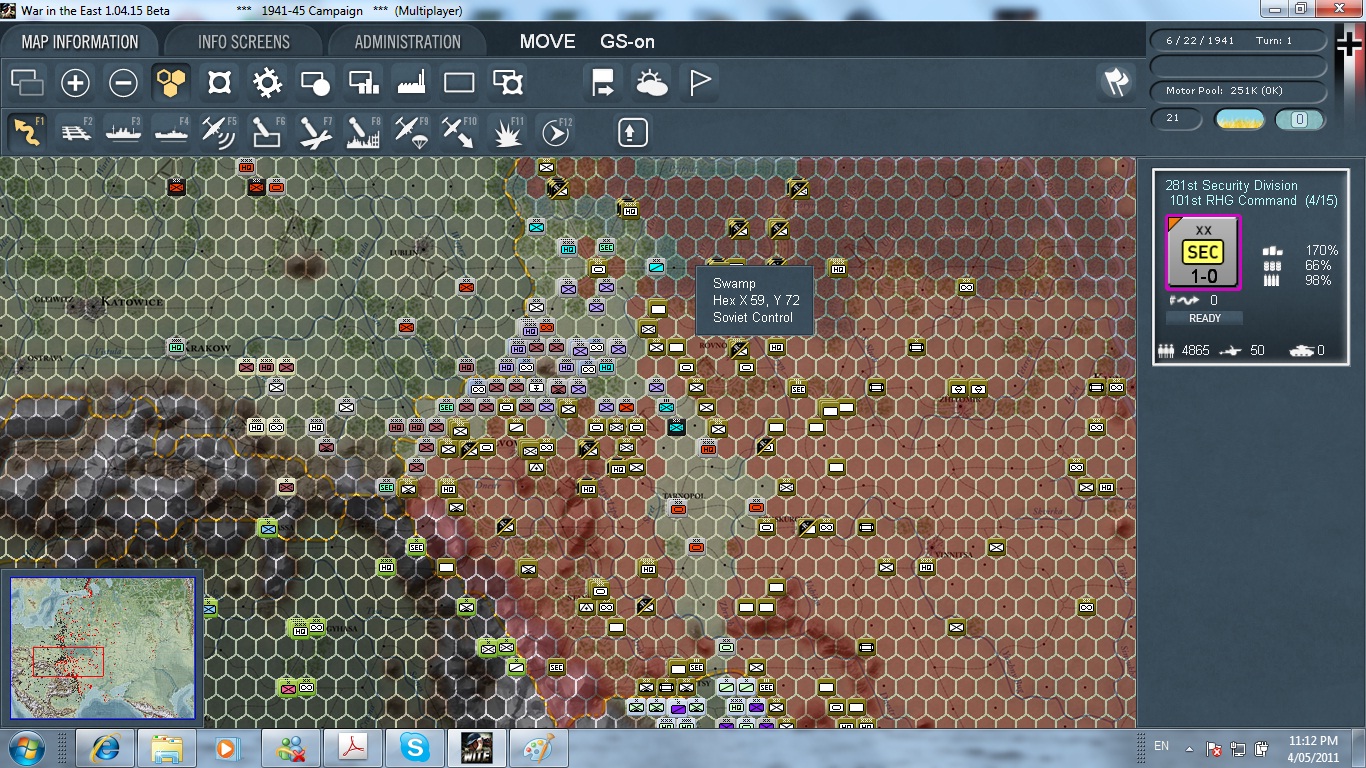Viewport: 1366px width, 768px height.
Task: Open the 101st RHG Command link
Action: pos(1233,200)
